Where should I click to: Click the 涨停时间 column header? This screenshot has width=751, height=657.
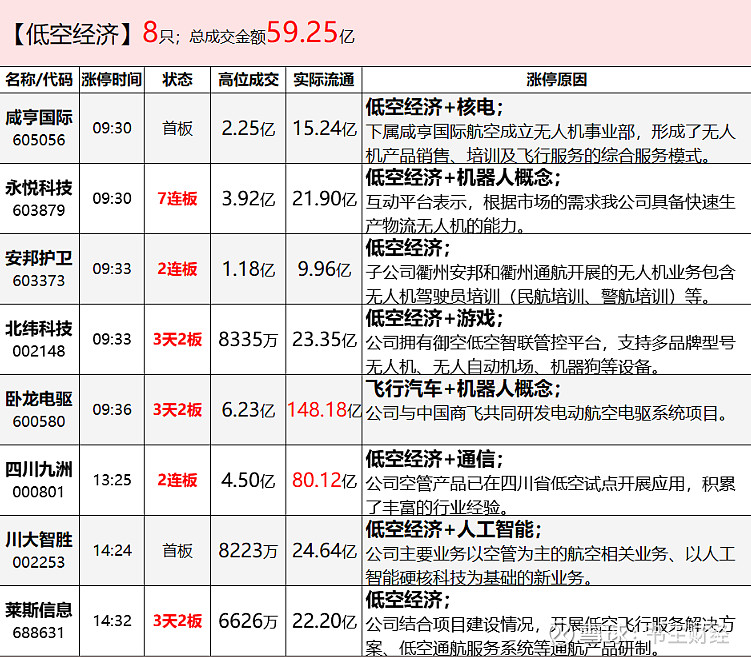click(x=112, y=79)
